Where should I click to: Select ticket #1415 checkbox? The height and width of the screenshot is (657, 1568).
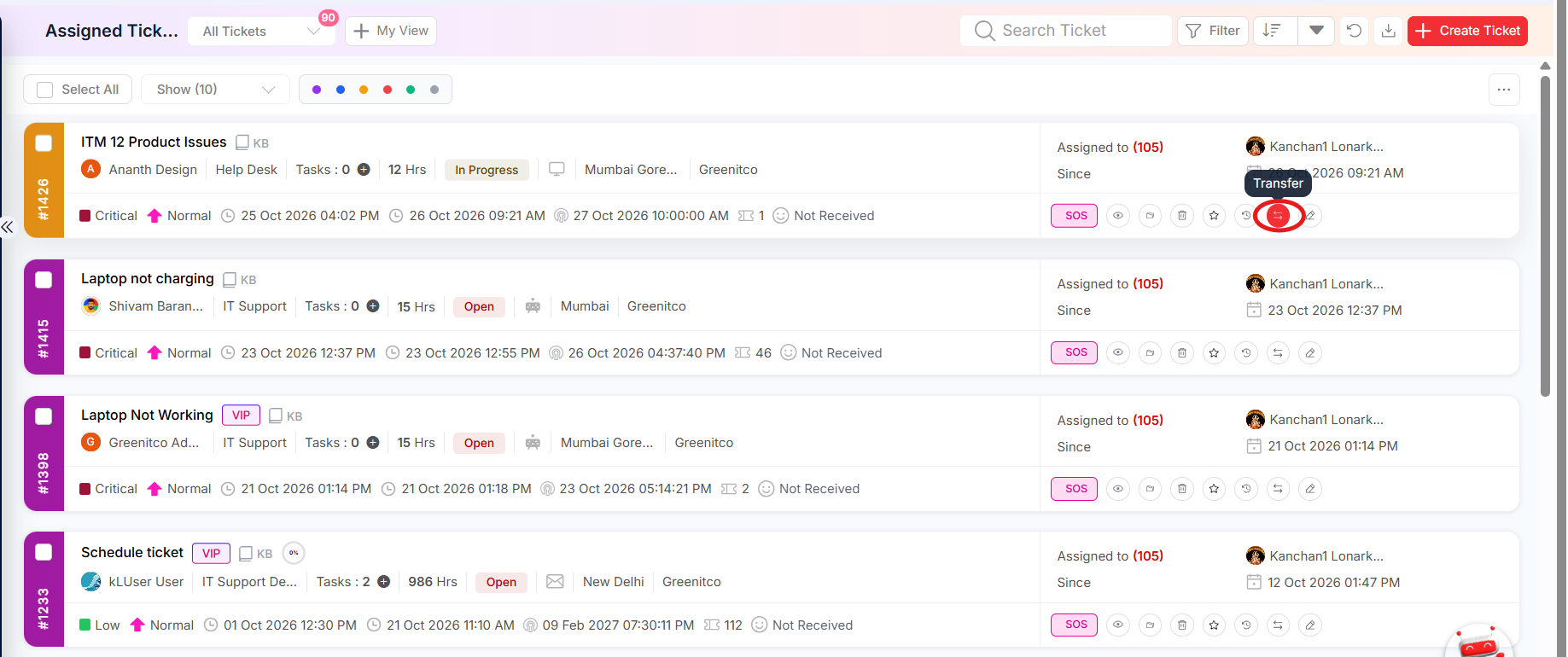44,280
